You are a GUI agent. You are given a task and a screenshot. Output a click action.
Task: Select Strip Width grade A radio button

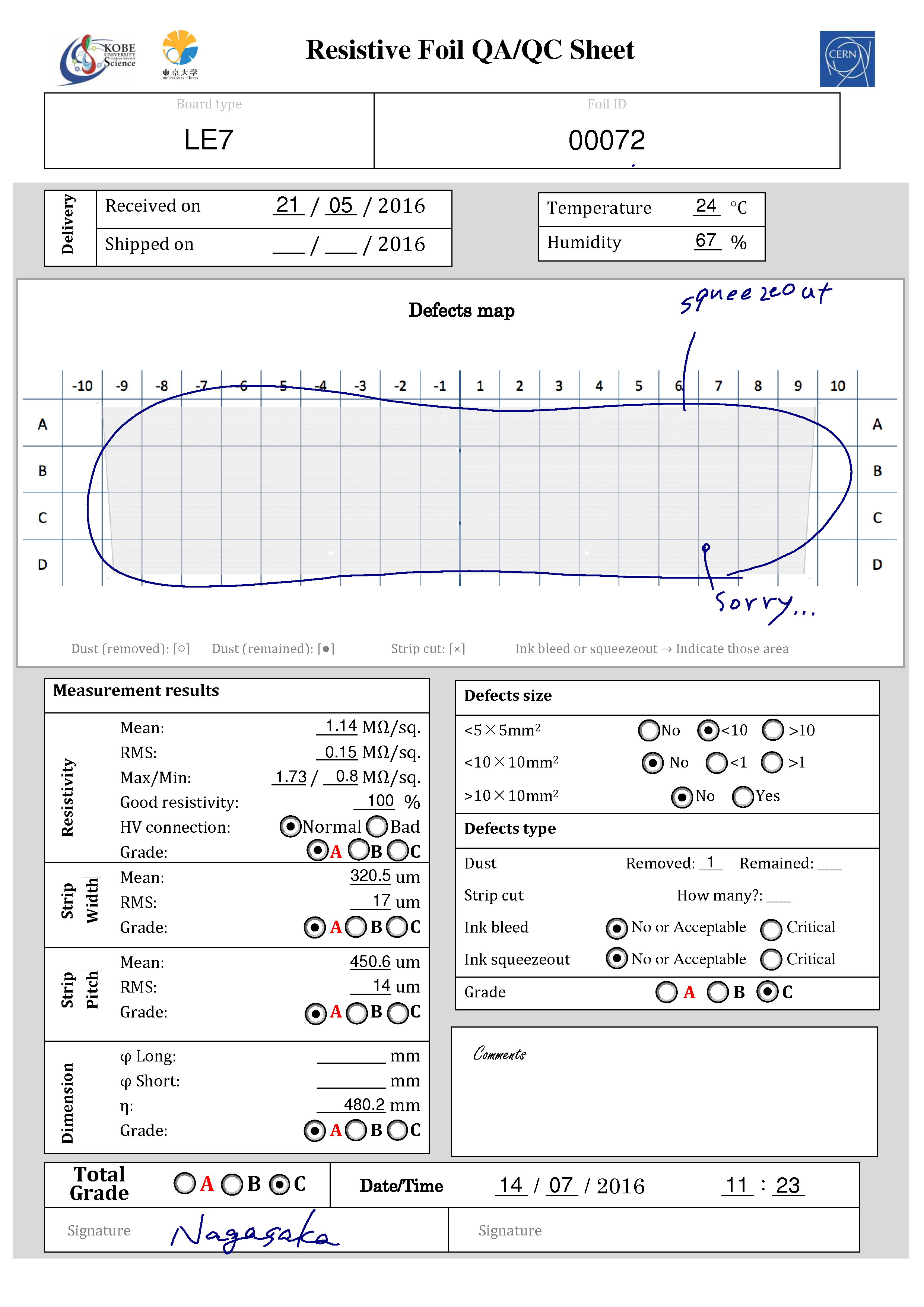315,927
